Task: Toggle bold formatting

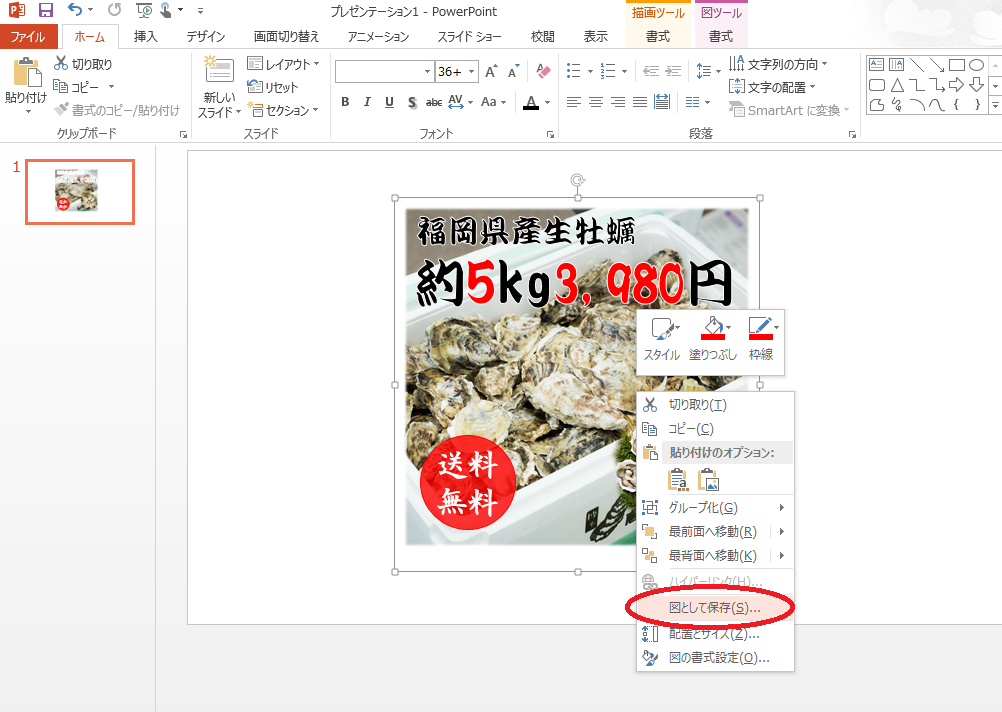Action: tap(345, 102)
